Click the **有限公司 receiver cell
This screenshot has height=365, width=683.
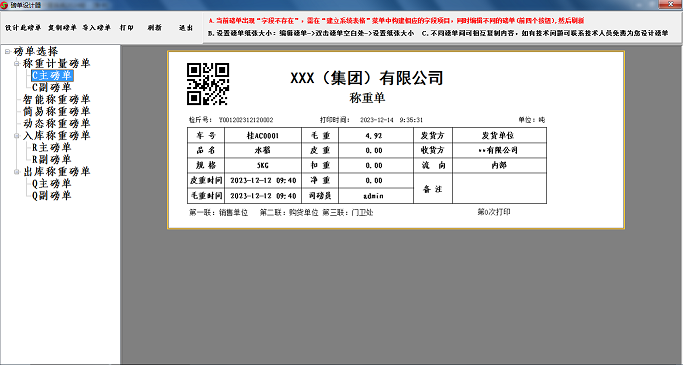click(x=499, y=150)
